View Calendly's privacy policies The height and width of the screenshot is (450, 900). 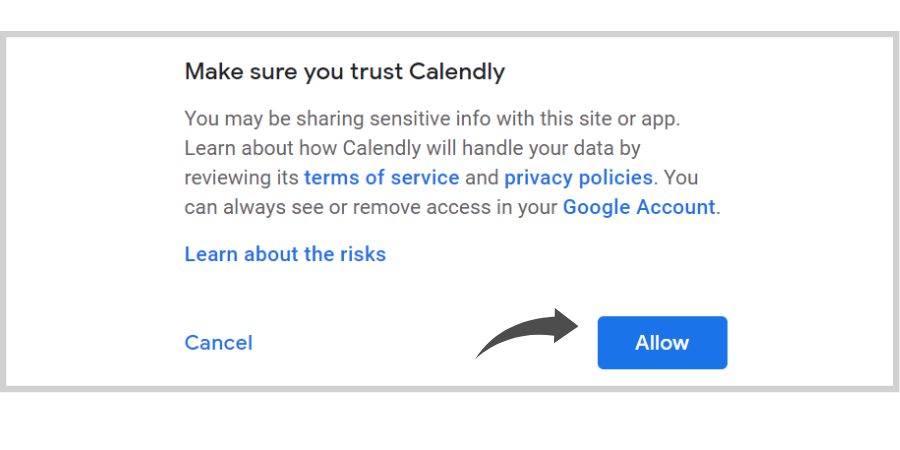click(578, 177)
